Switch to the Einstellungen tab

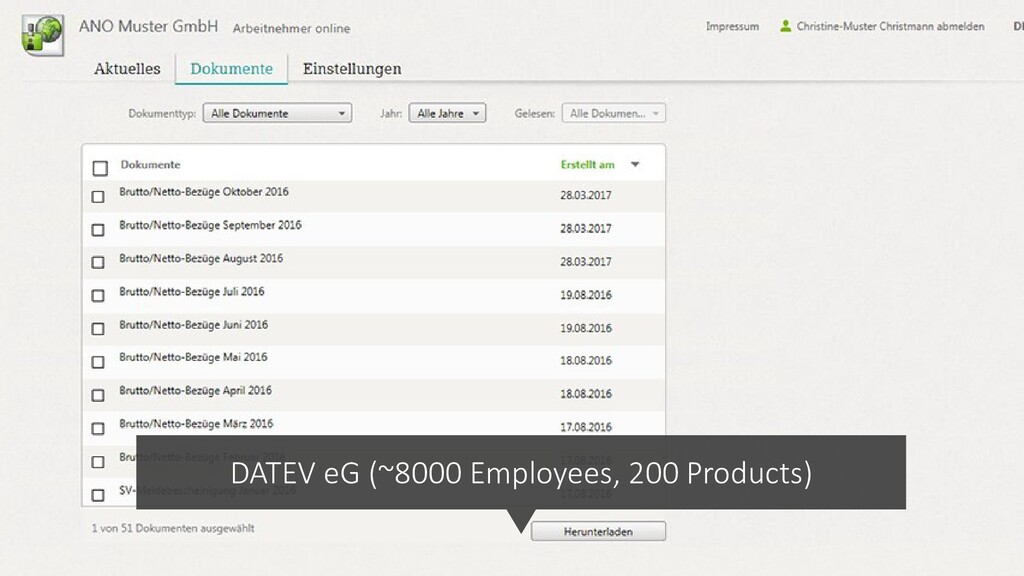point(352,69)
